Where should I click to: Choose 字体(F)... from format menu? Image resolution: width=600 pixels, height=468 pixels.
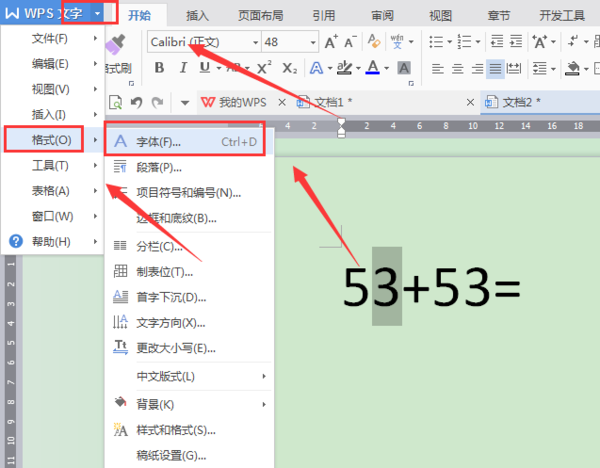pyautogui.click(x=190, y=142)
